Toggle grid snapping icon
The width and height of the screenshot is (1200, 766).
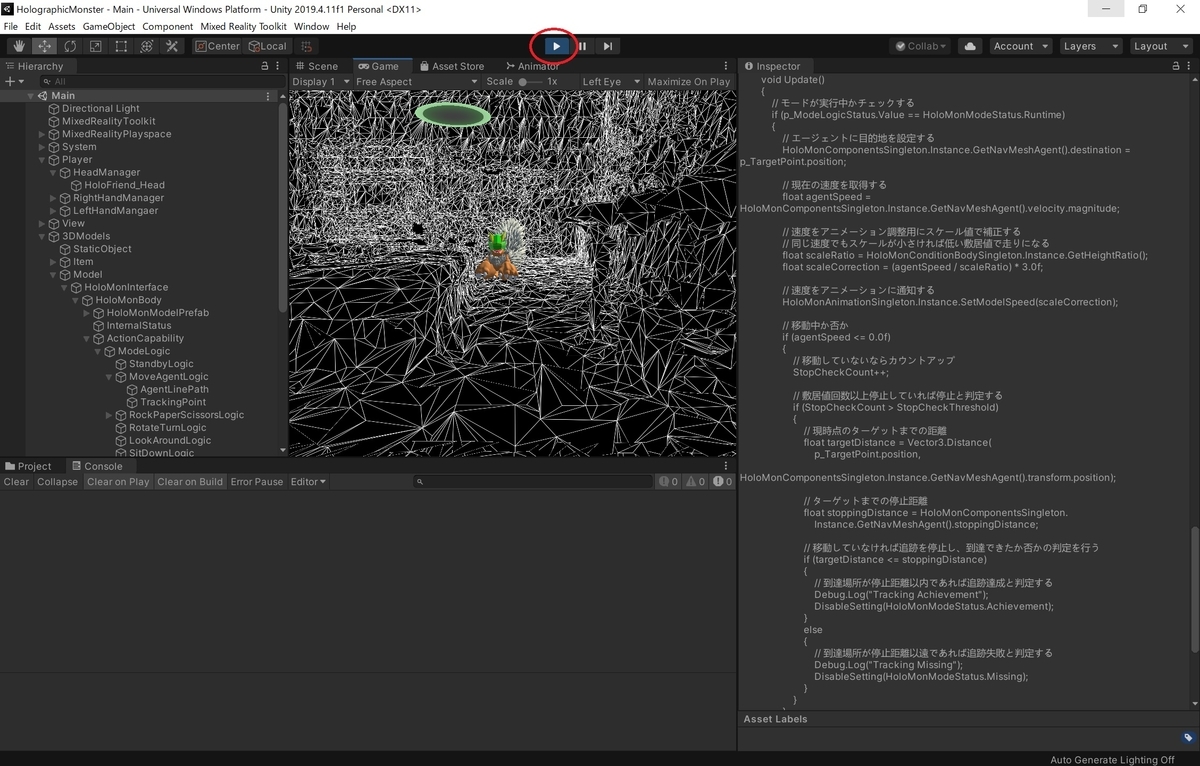click(x=307, y=46)
